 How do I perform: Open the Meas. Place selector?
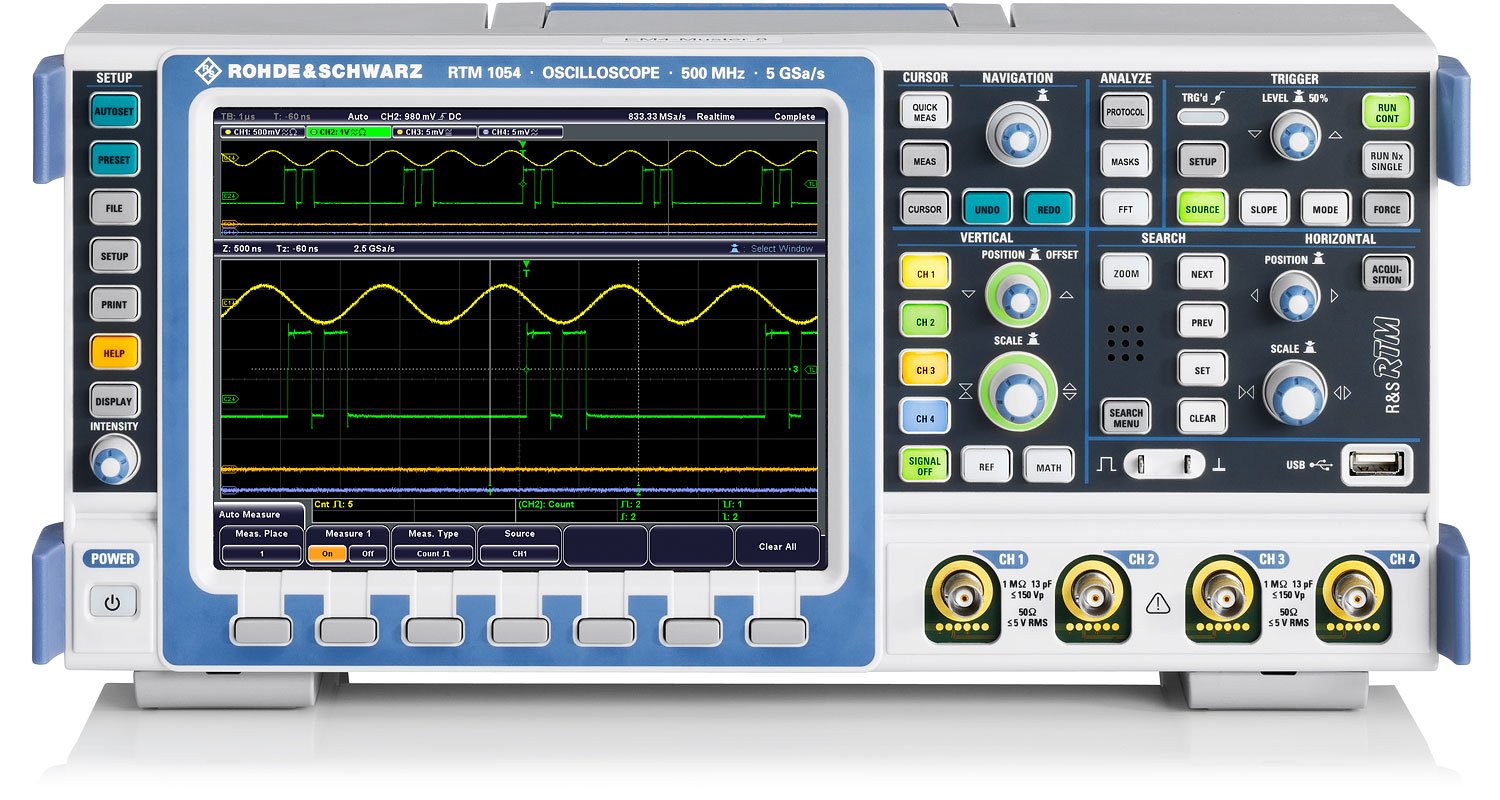(x=261, y=553)
